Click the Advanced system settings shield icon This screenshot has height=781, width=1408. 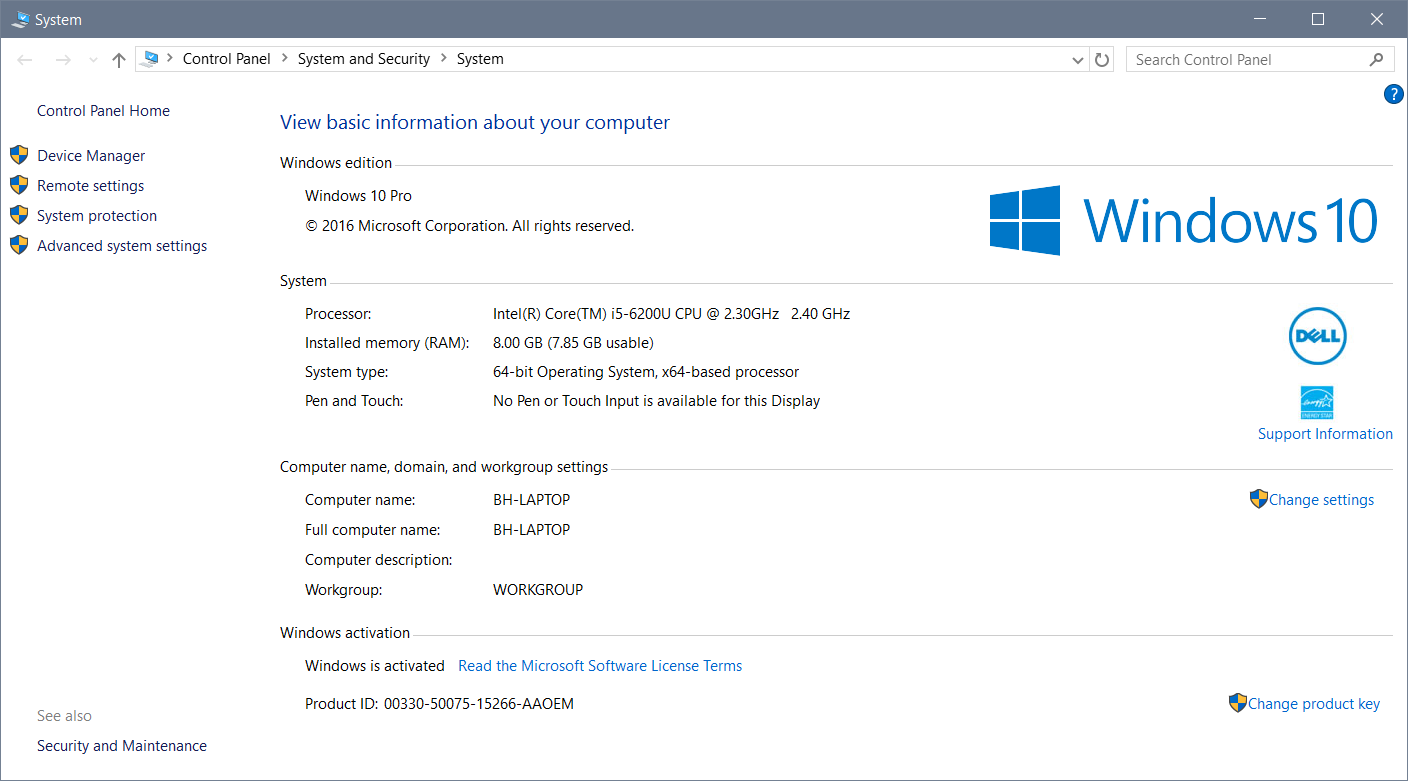pos(19,245)
